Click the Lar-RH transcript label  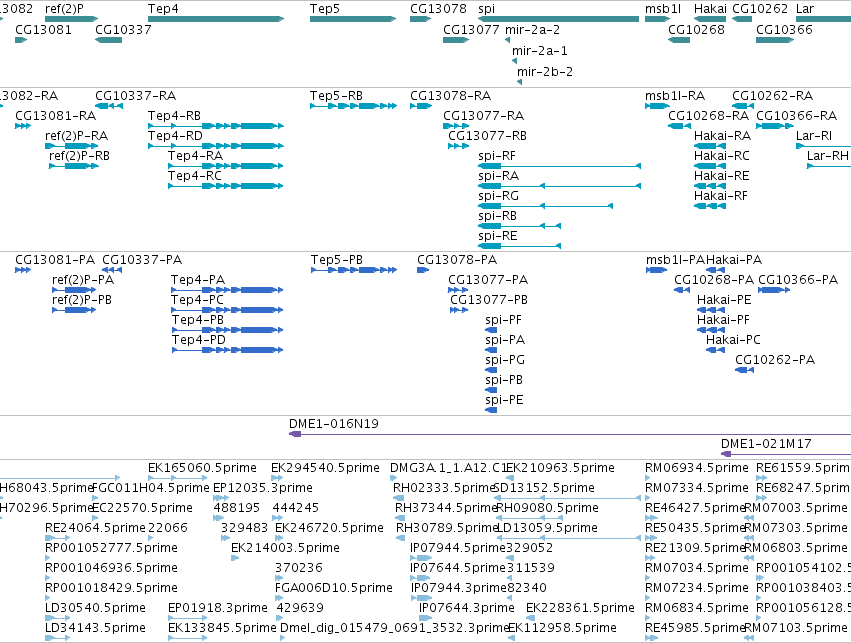pos(828,156)
